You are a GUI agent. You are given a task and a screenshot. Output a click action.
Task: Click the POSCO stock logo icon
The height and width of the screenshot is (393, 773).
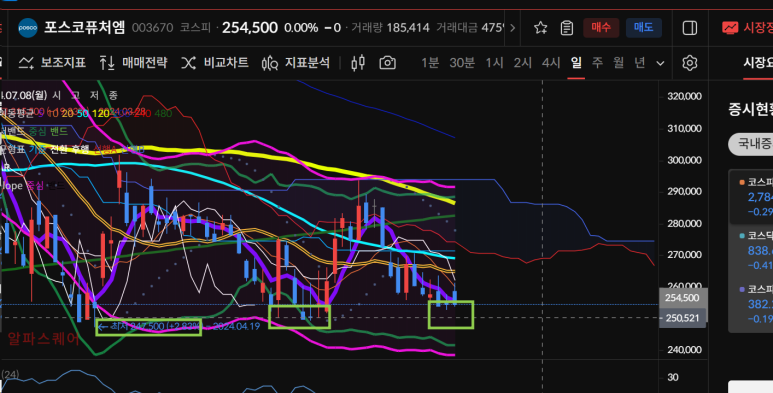point(28,28)
